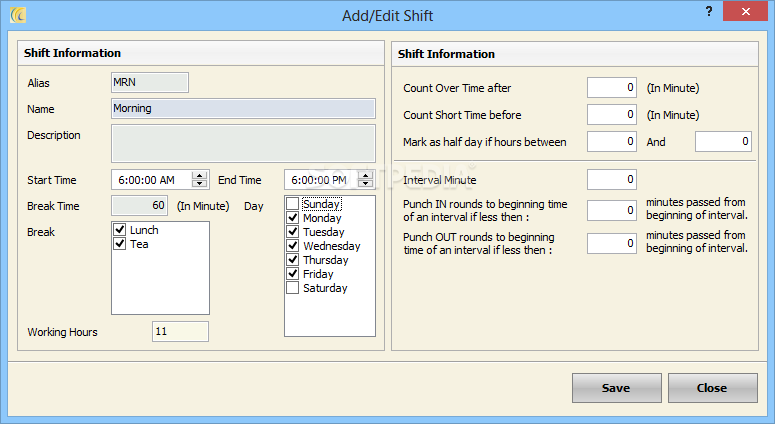Close the Add/Edit Shift dialog with X

(745, 11)
